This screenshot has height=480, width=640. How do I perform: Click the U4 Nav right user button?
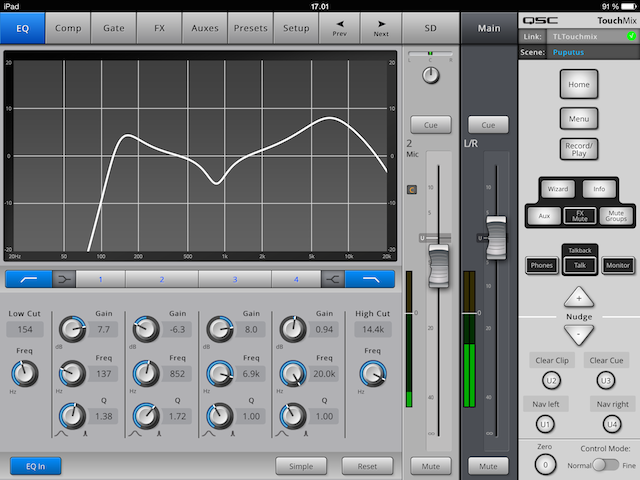(612, 424)
